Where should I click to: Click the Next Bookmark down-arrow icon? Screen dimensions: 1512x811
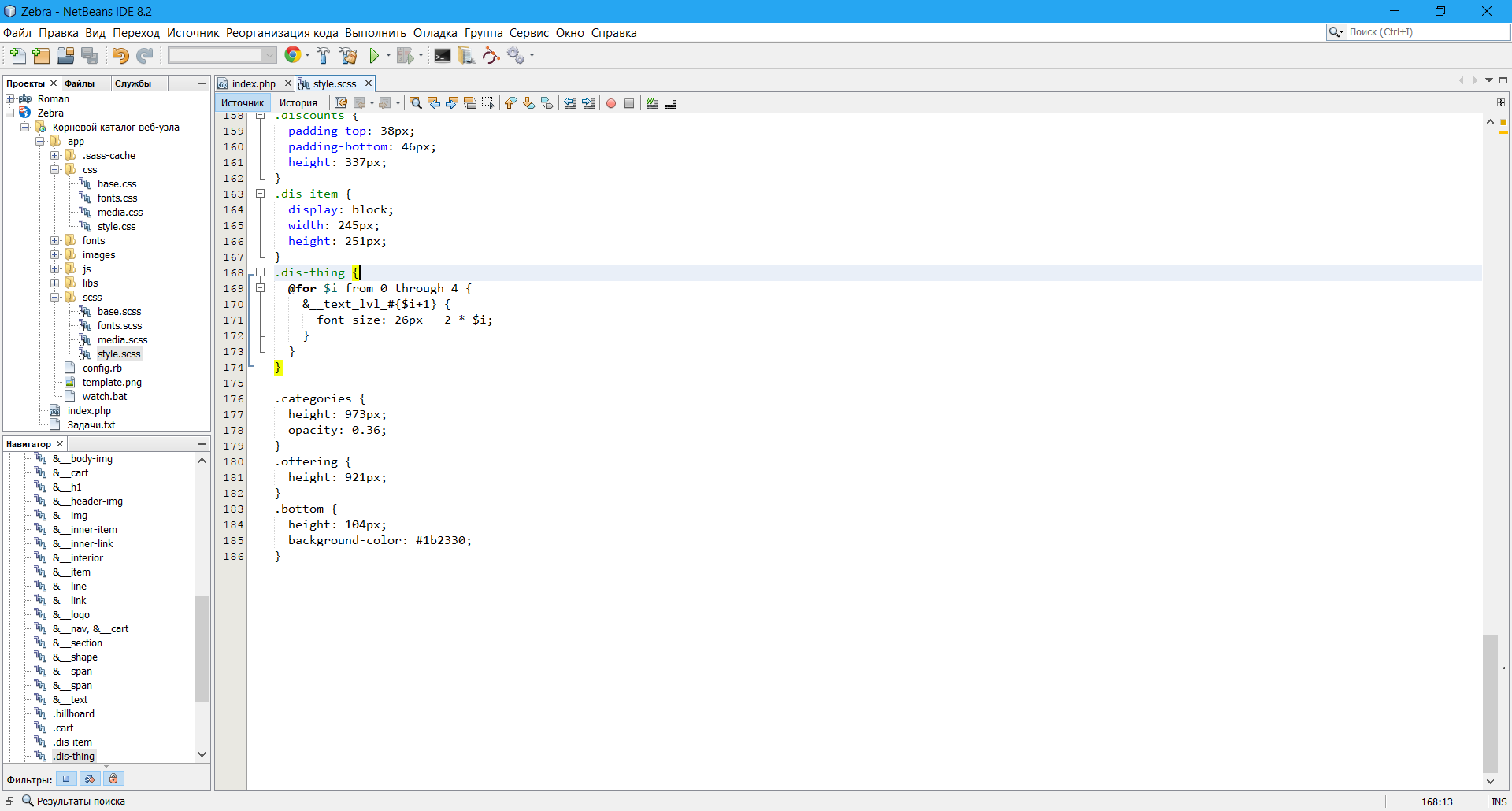[529, 103]
